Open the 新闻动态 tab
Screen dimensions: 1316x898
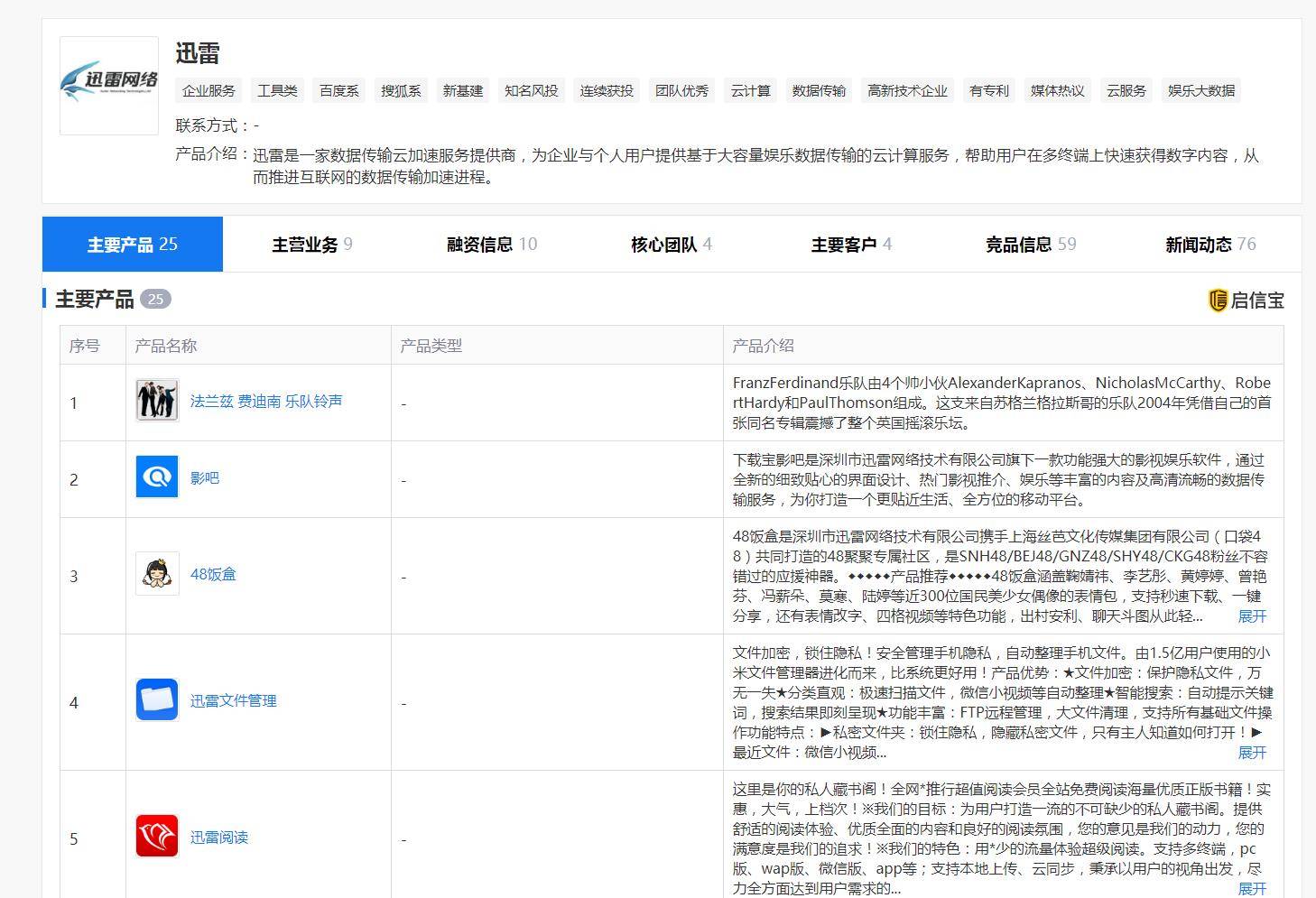point(1210,244)
